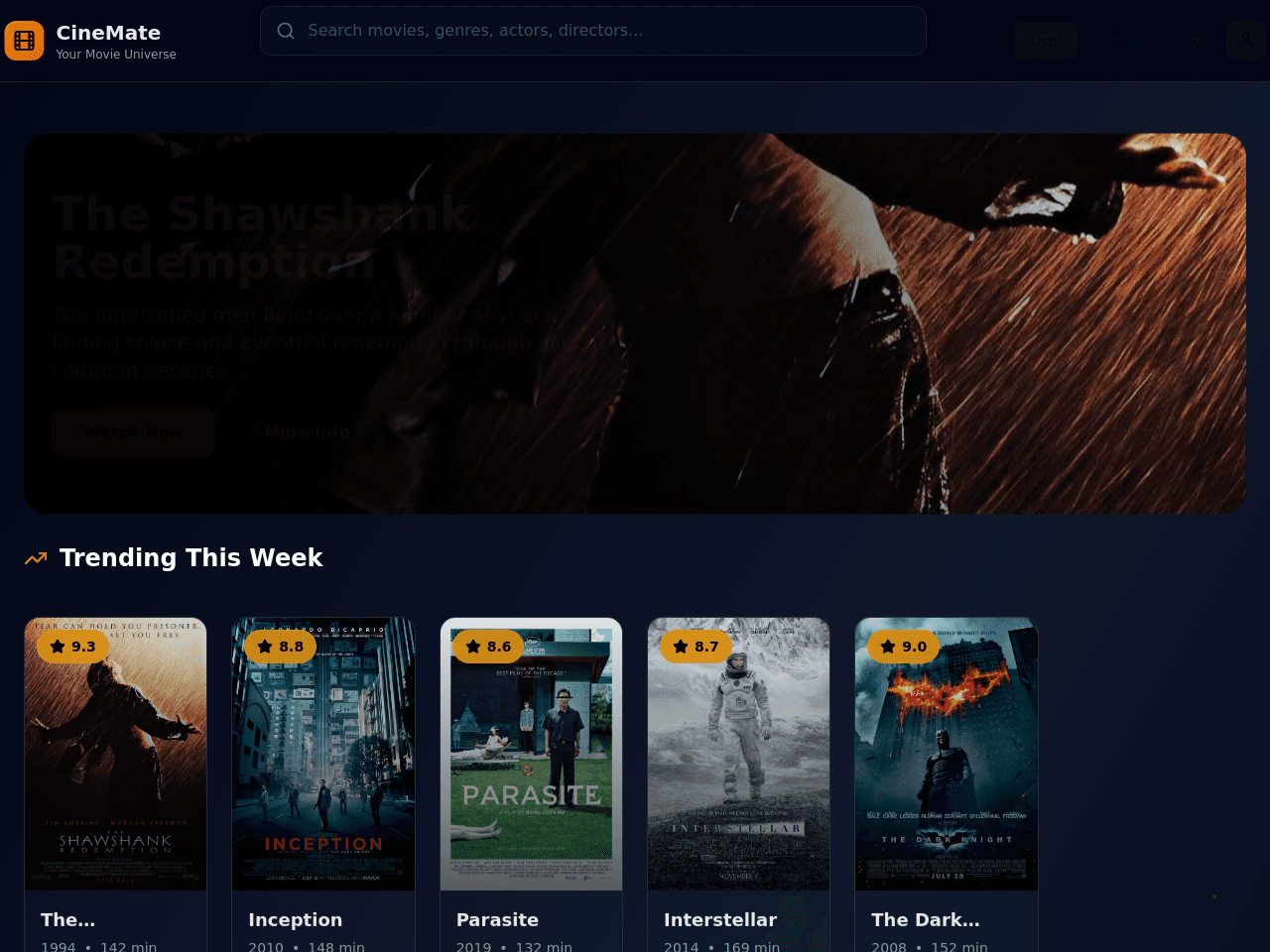Screen dimensions: 1270x952
Task: Click the Parasite title text
Action: [497, 920]
